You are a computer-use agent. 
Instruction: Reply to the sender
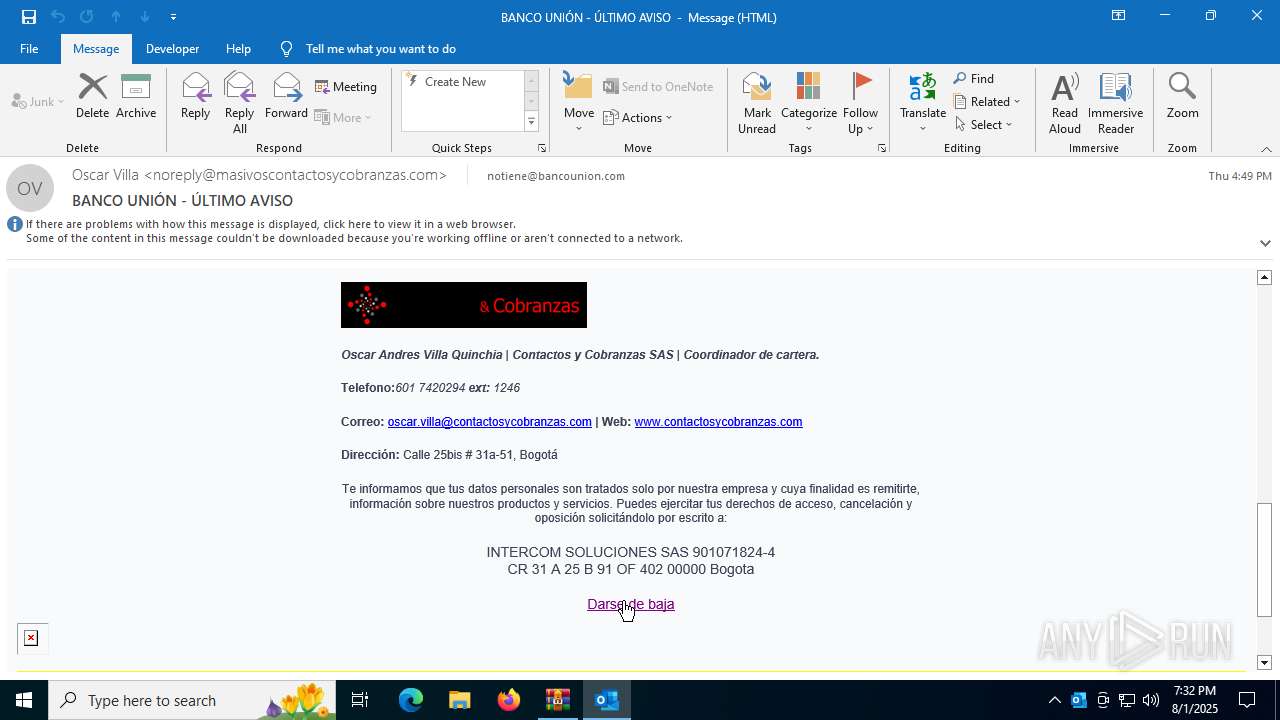tap(195, 96)
